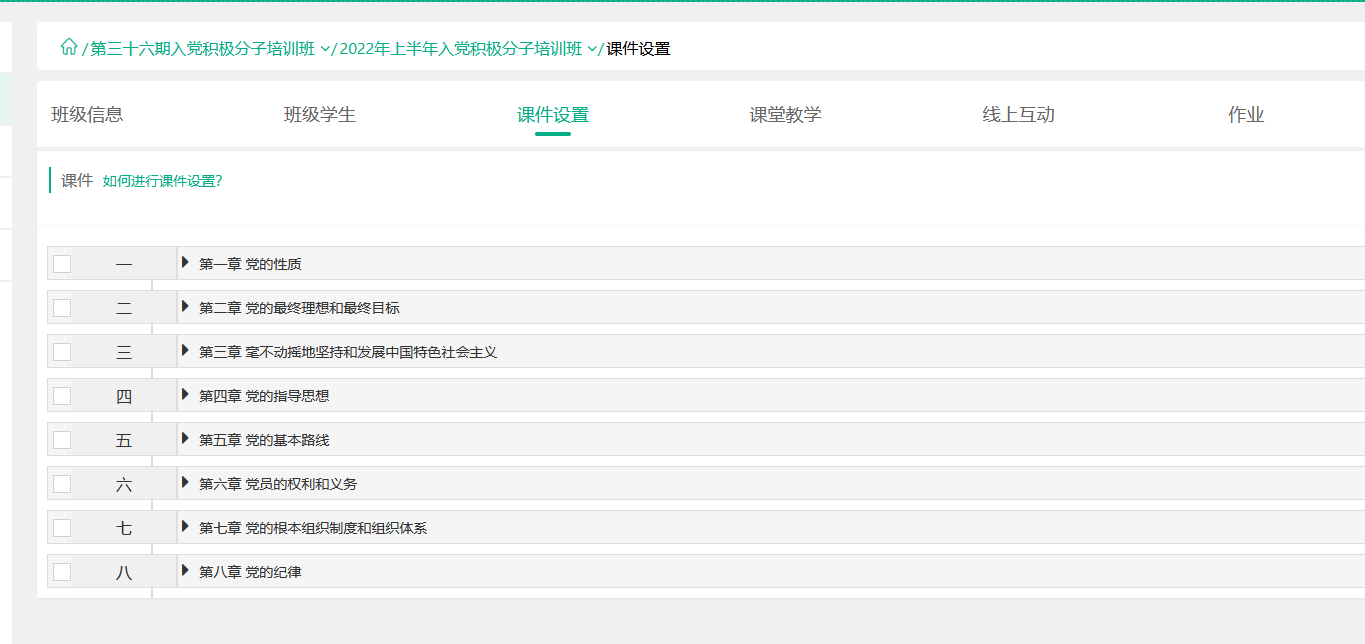
Task: Open dropdown next to 2022年上半年入党积极分子培训班
Action: coord(592,49)
